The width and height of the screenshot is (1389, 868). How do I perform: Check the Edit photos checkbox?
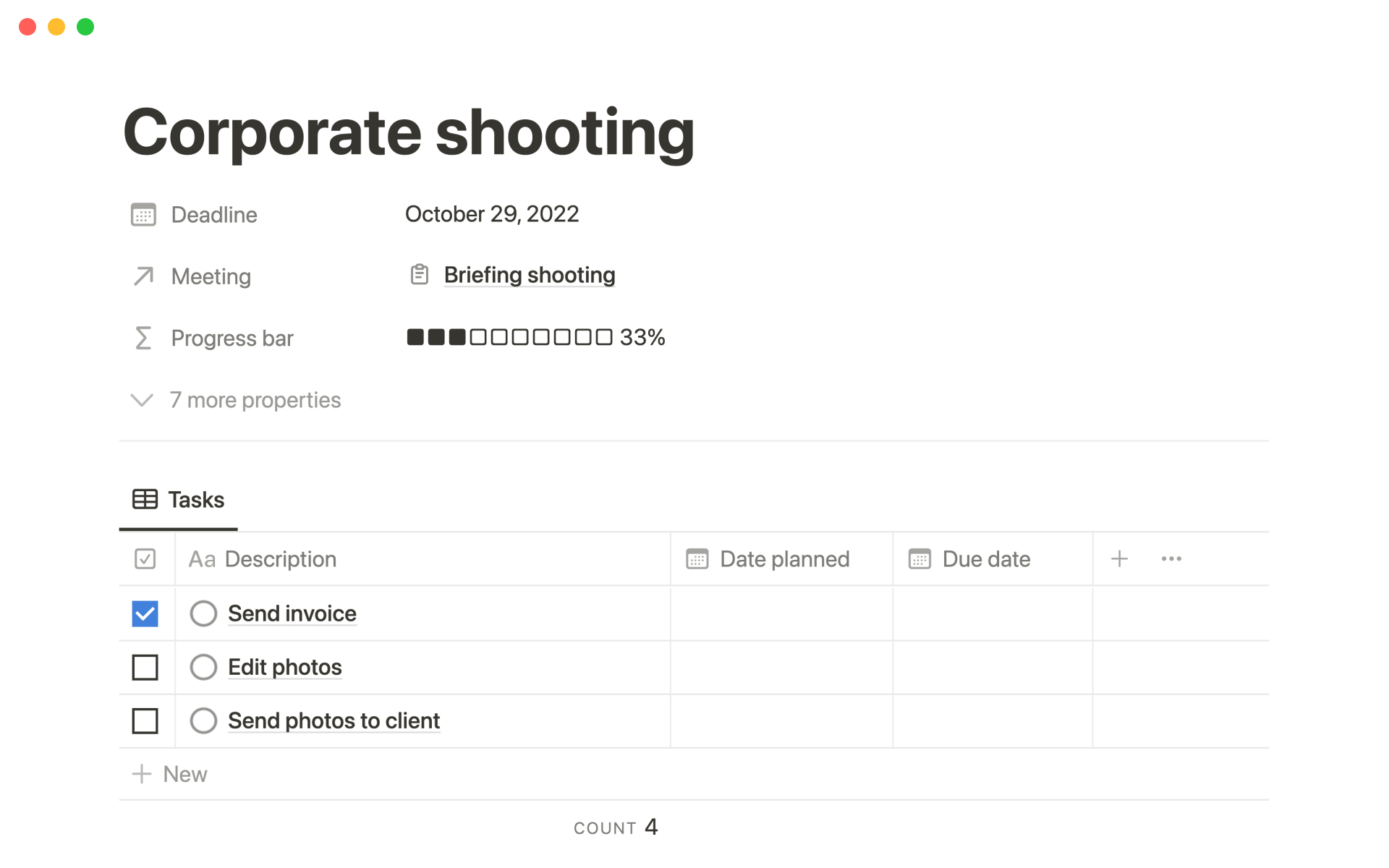click(x=145, y=667)
